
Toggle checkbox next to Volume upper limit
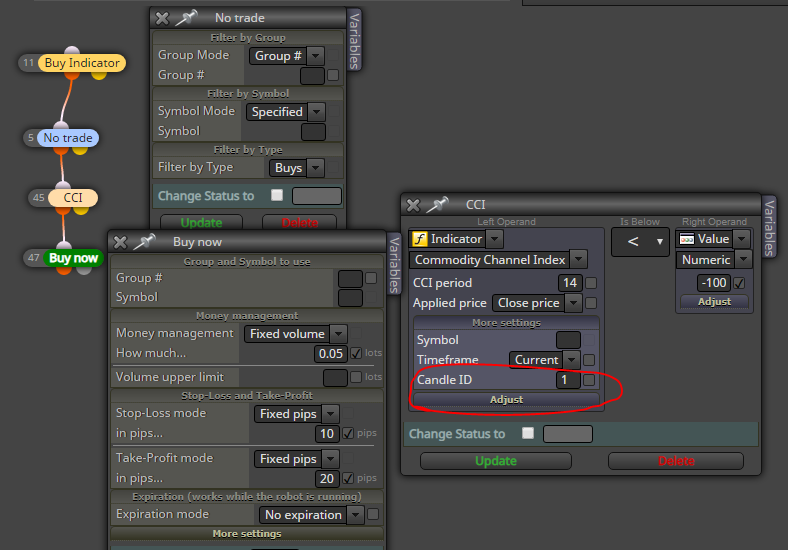click(x=356, y=377)
